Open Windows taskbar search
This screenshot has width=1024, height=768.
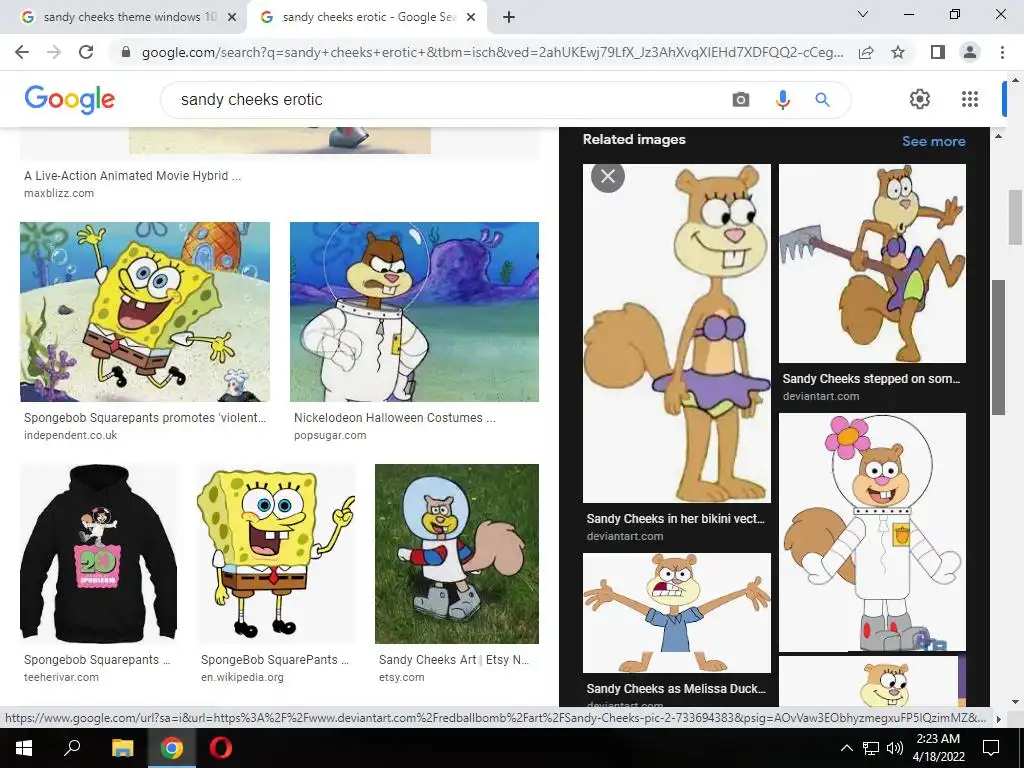(x=72, y=748)
